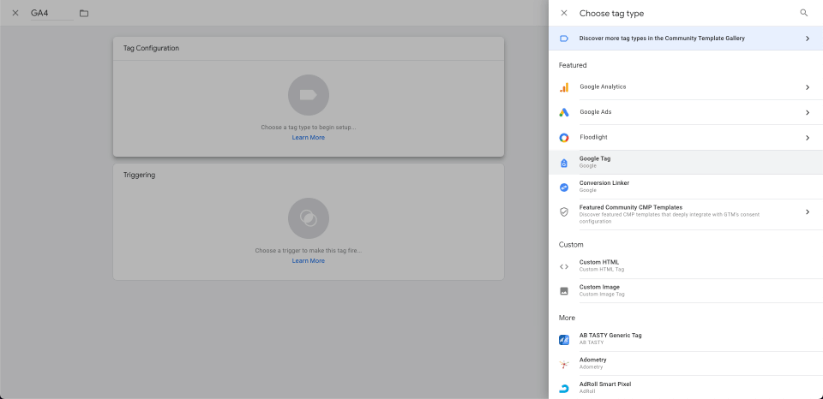Image resolution: width=823 pixels, height=399 pixels.
Task: Open the folder icon next to GA4
Action: [x=84, y=13]
